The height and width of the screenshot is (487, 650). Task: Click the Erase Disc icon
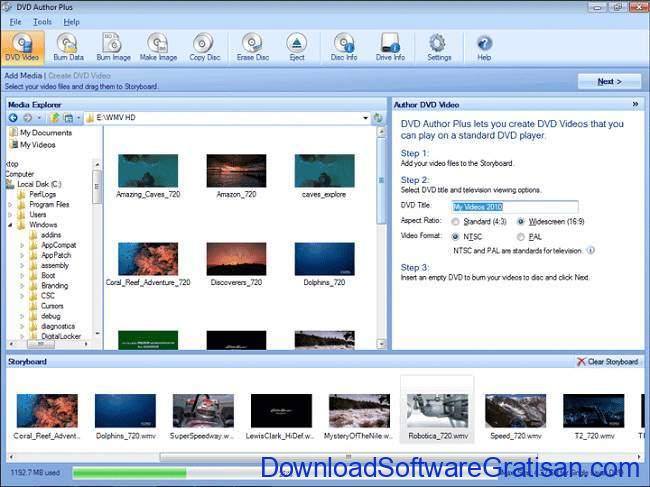(x=252, y=47)
